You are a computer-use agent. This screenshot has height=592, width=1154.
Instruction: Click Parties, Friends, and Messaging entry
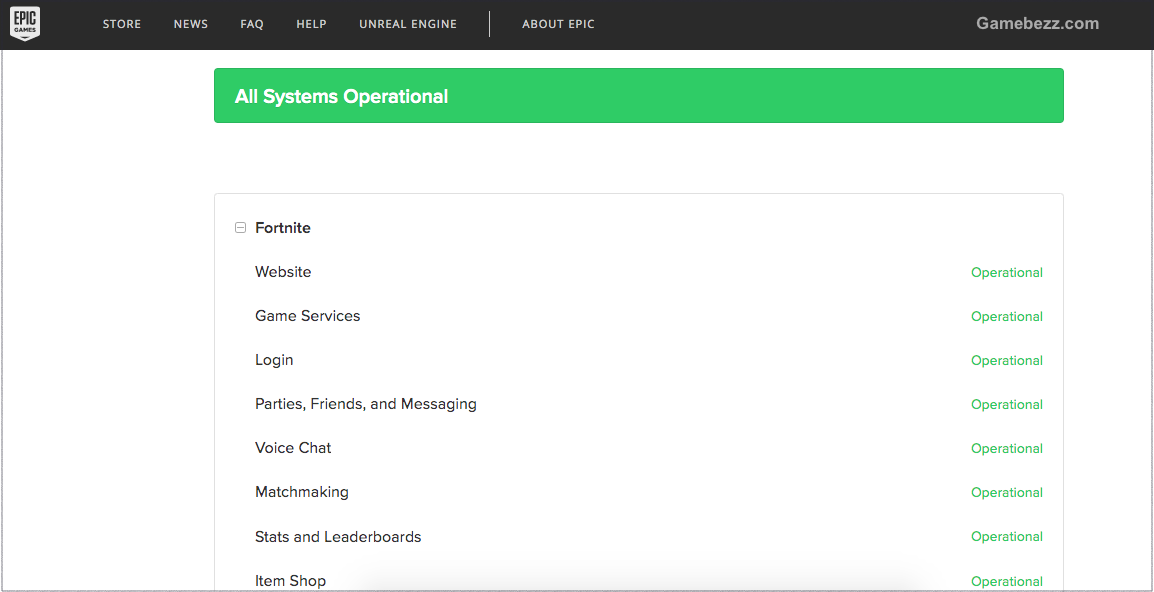365,404
